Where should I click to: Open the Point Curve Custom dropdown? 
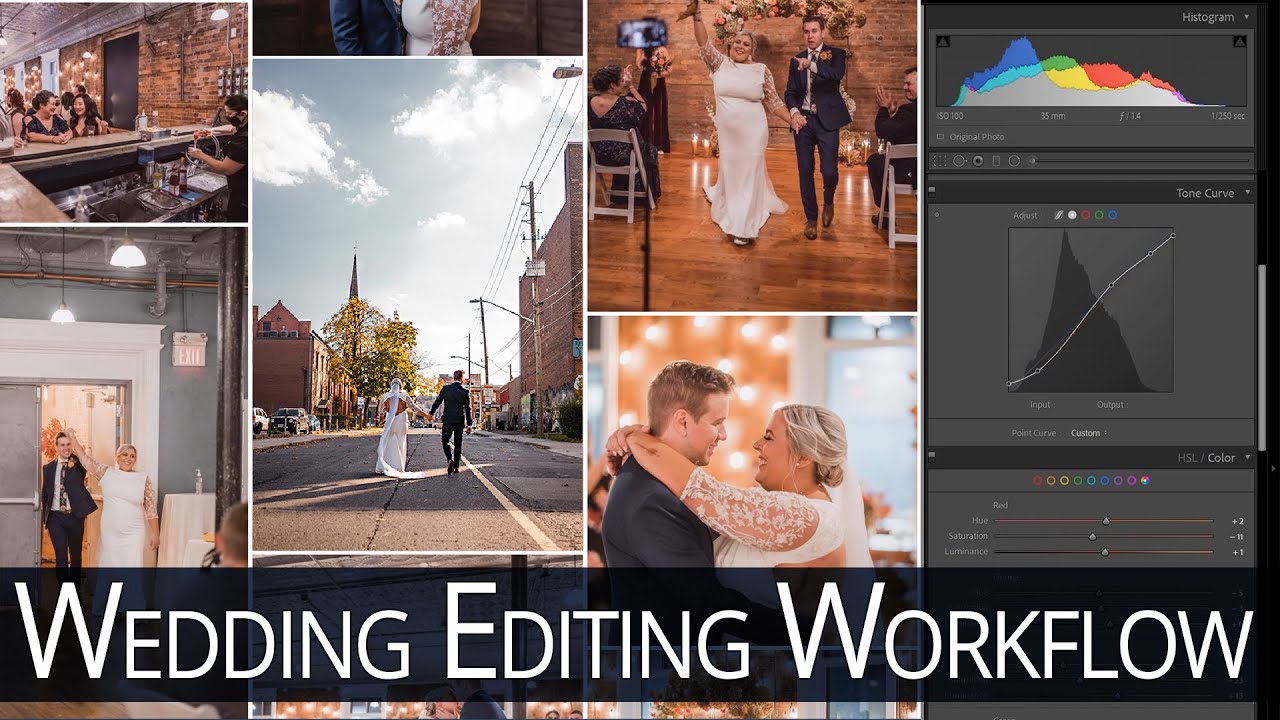(x=1089, y=433)
